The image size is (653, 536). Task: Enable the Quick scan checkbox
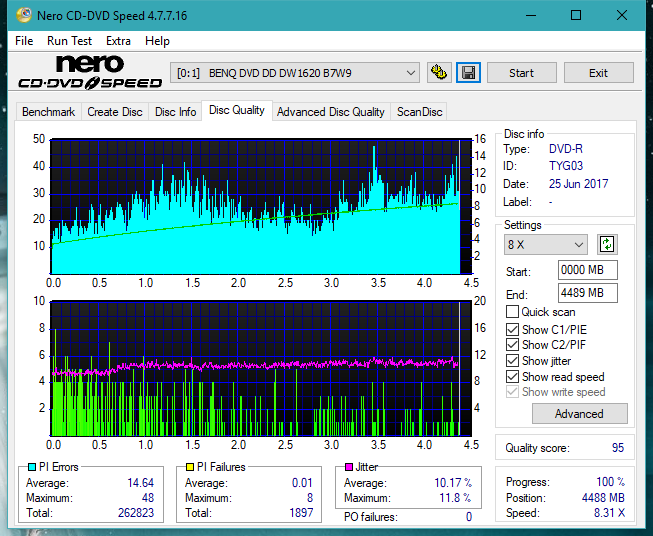click(512, 312)
